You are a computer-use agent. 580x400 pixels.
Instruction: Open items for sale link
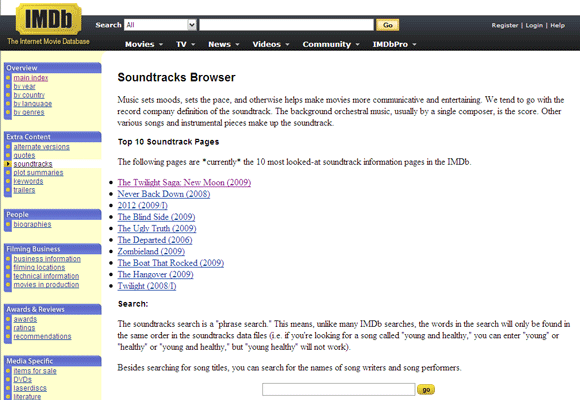[x=35, y=371]
